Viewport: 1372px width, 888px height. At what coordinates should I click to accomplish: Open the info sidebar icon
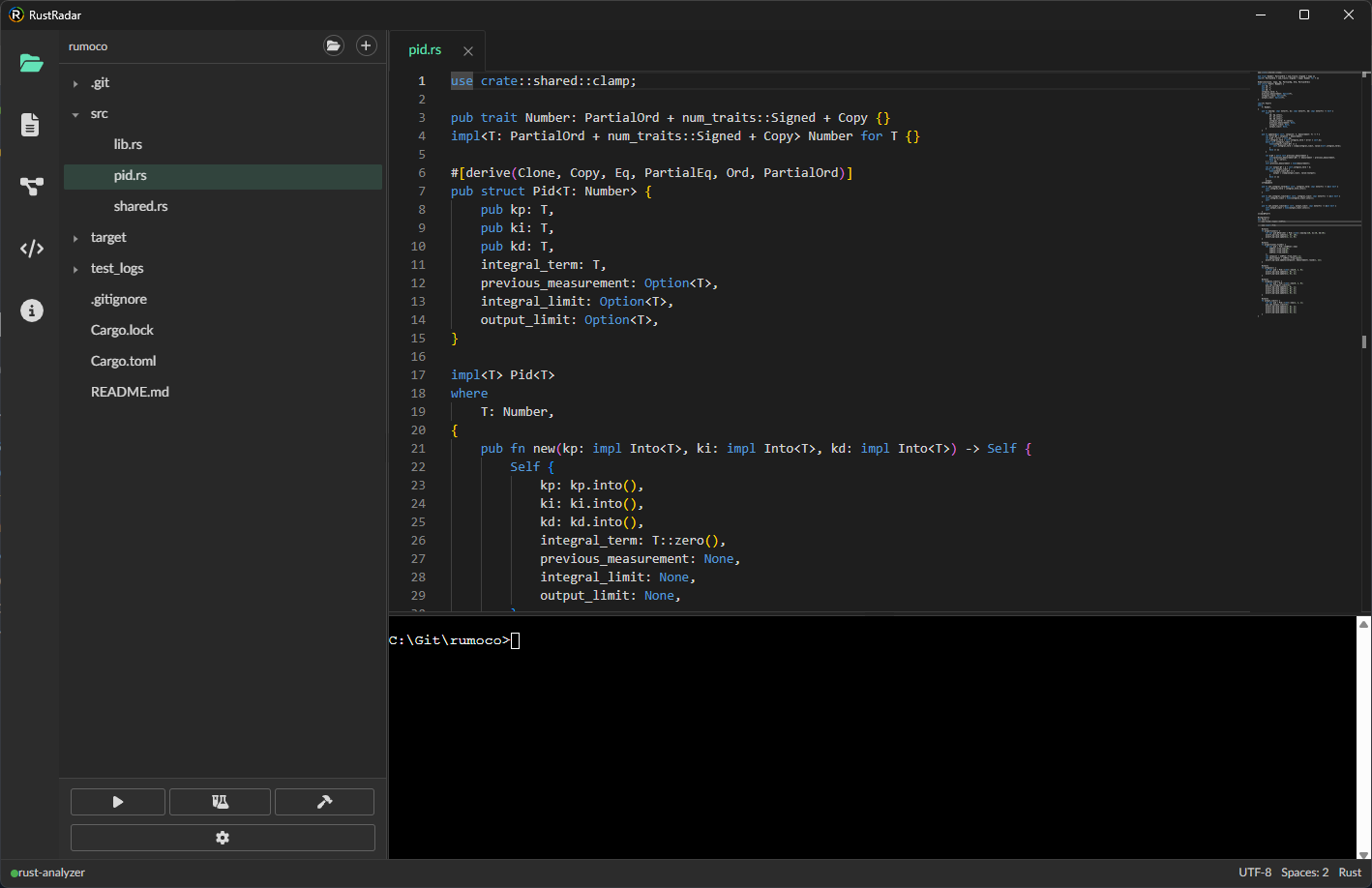[x=31, y=311]
